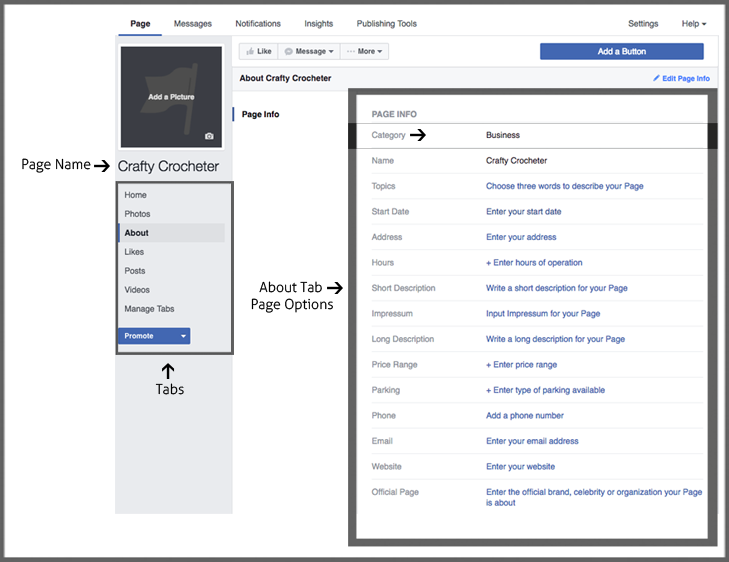Viewport: 729px width, 562px height.
Task: Expand the Promote dropdown arrow
Action: coord(183,336)
